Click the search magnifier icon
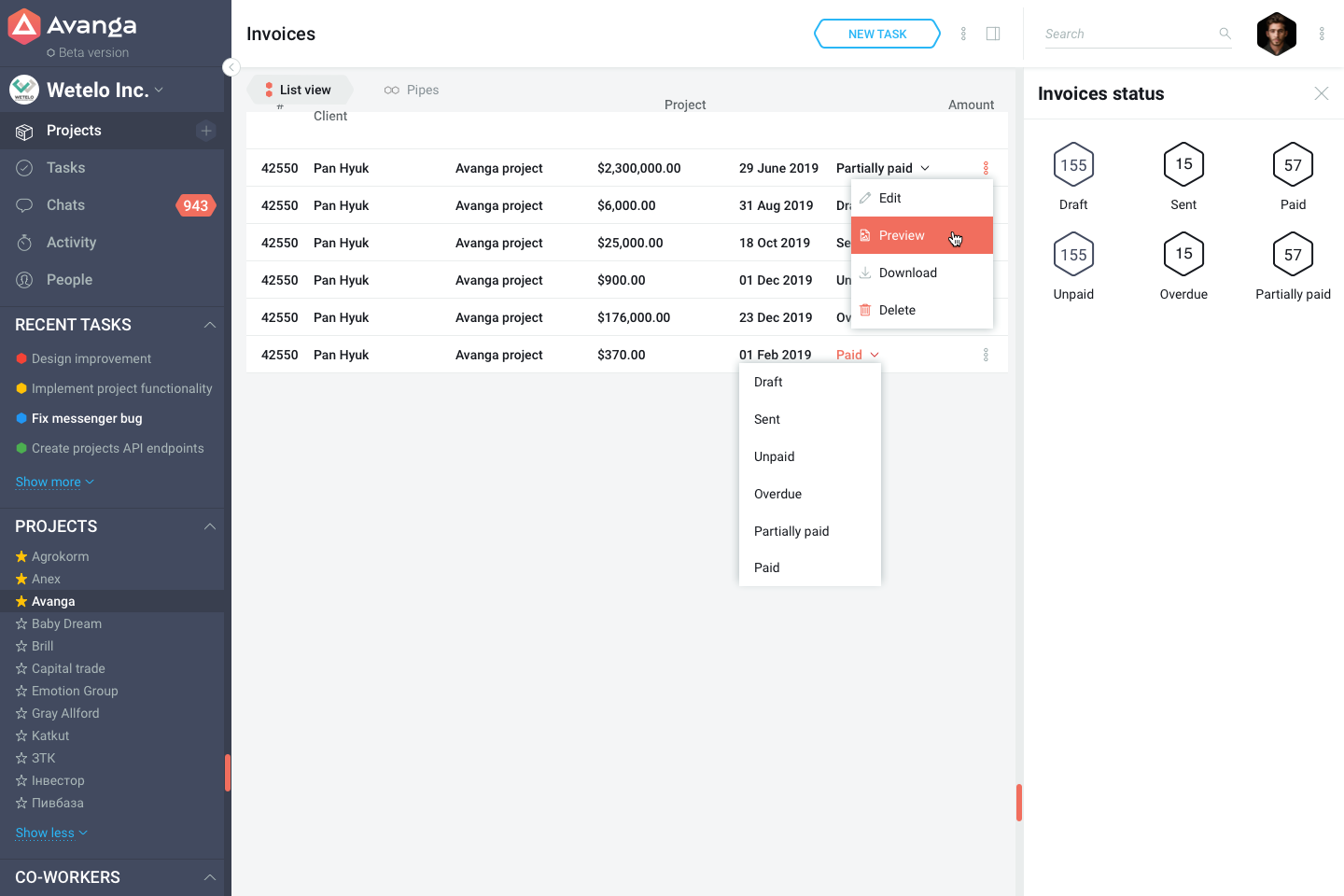The height and width of the screenshot is (896, 1344). (1225, 34)
